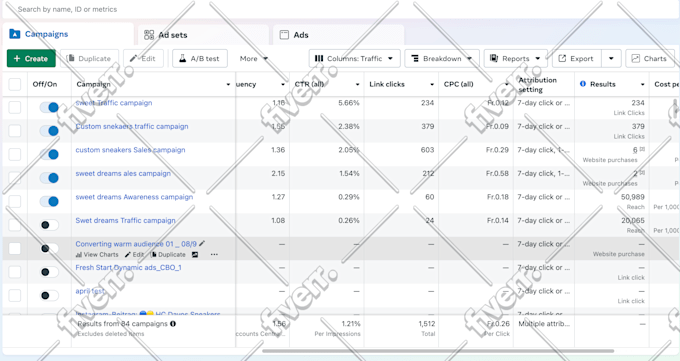Open the More dropdown menu
The image size is (680, 361).
tap(254, 59)
